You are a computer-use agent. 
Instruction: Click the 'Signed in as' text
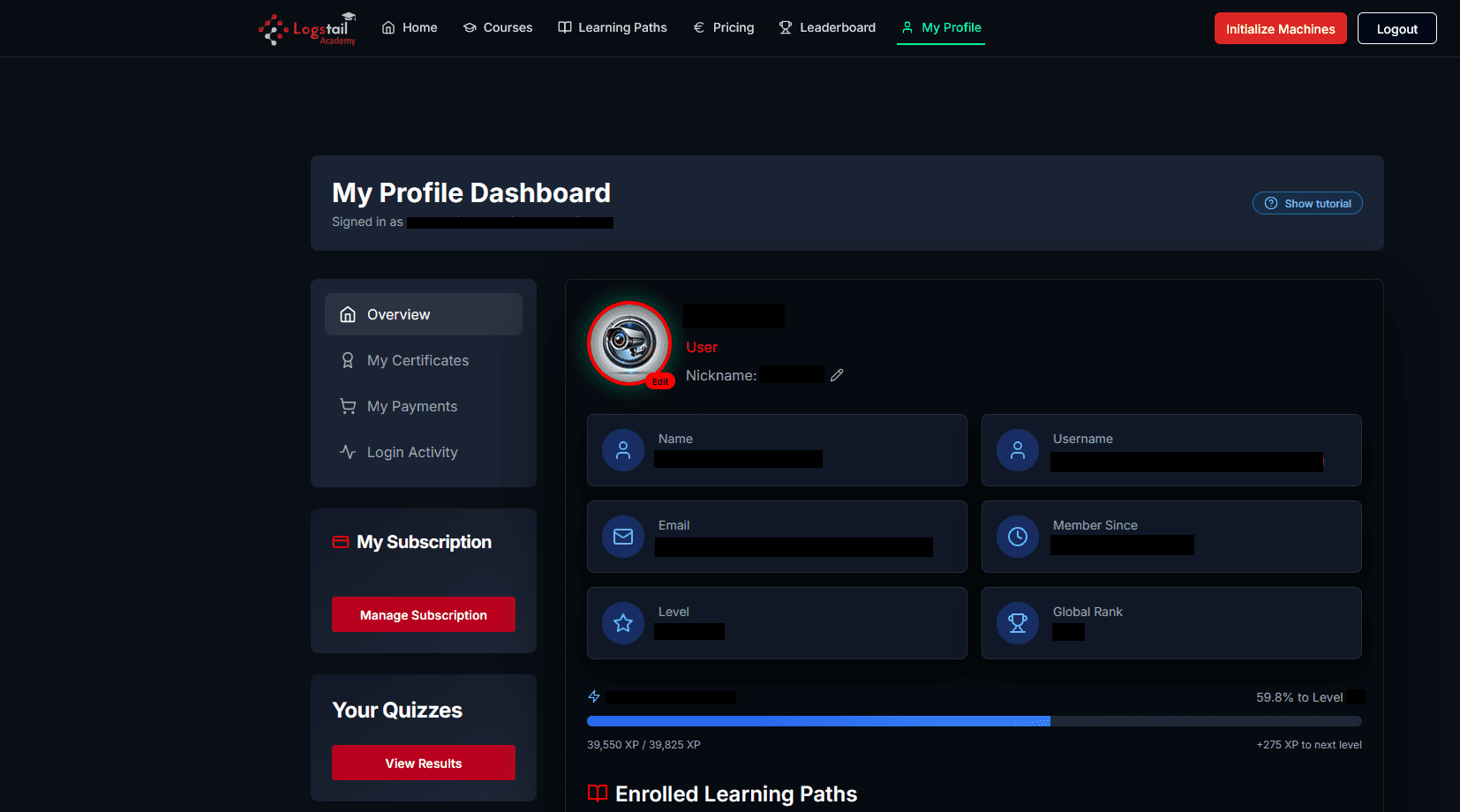click(367, 222)
